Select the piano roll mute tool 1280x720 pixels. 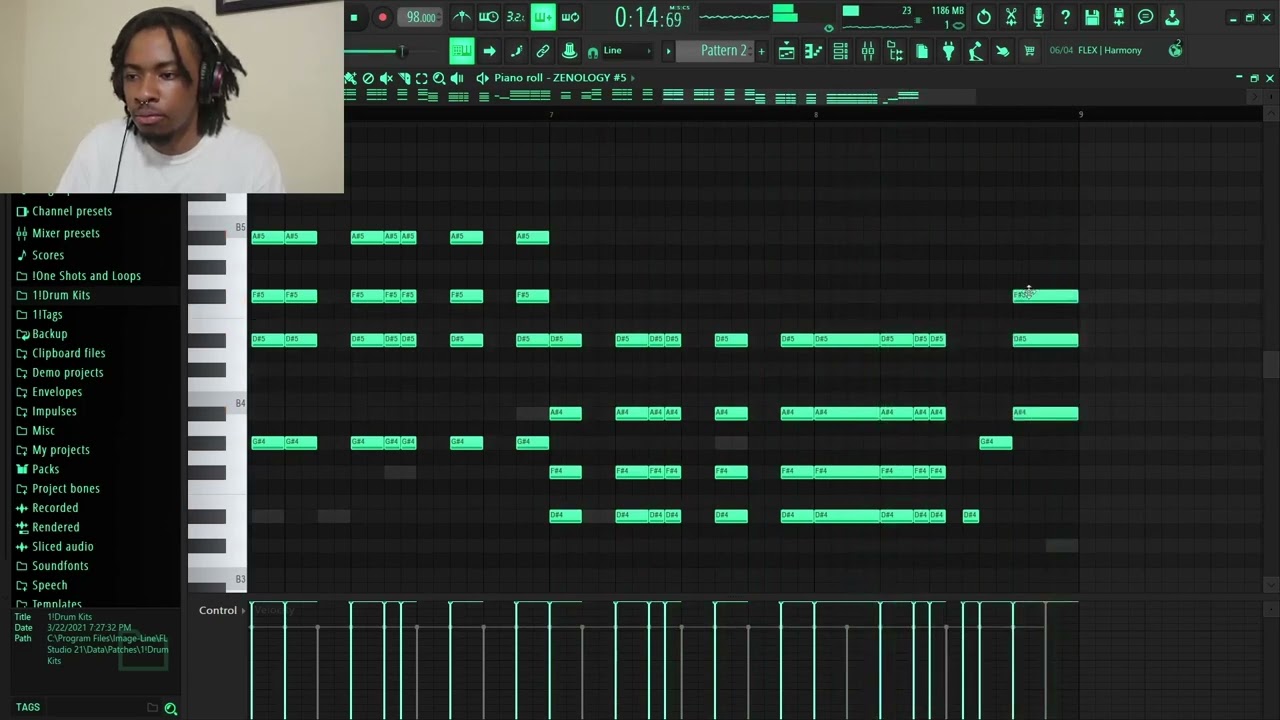click(386, 78)
